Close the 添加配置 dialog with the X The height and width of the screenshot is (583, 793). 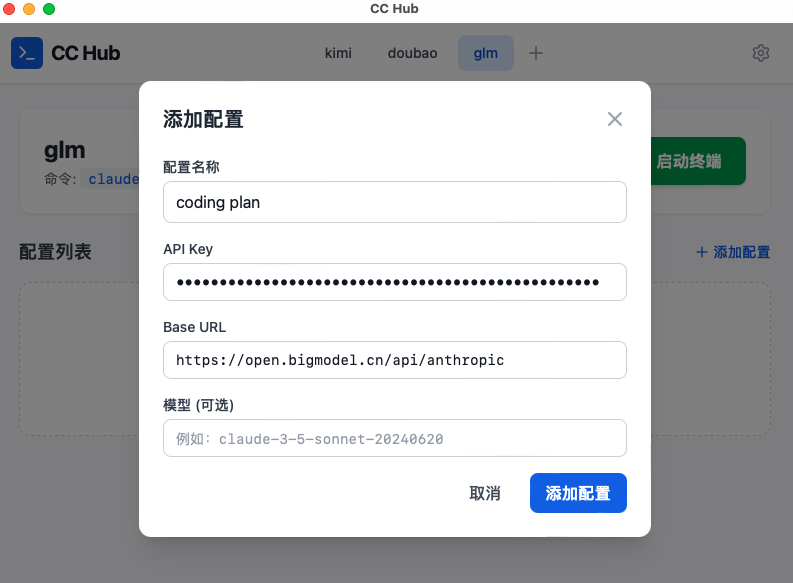615,119
